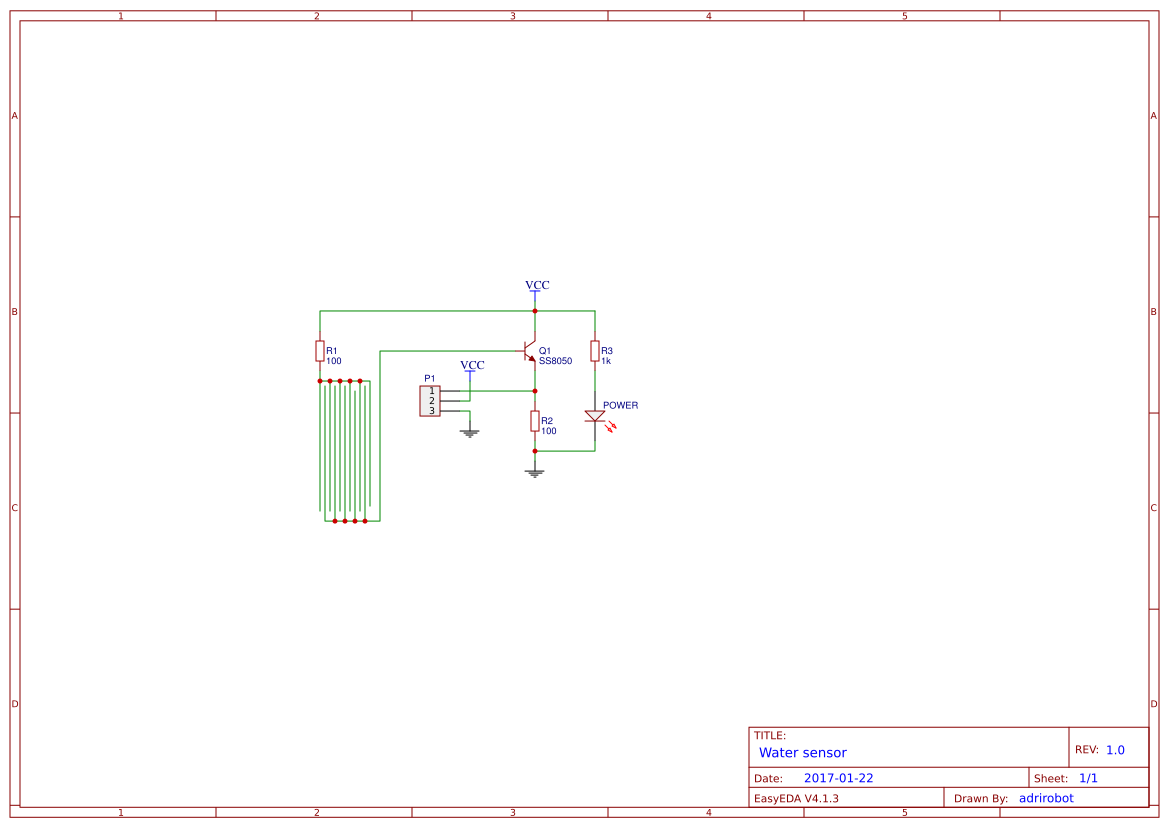This screenshot has height=828, width=1169.
Task: Click the junction dot above transistor Q1
Action: point(535,310)
